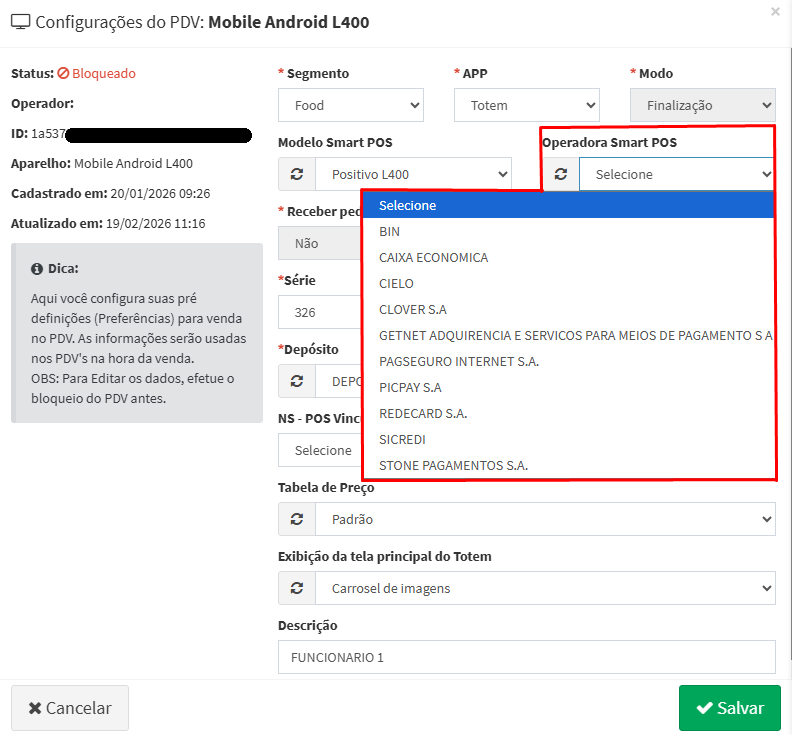Select STONE PAGAMENTOS S.A. option
The image size is (792, 735).
tap(453, 465)
